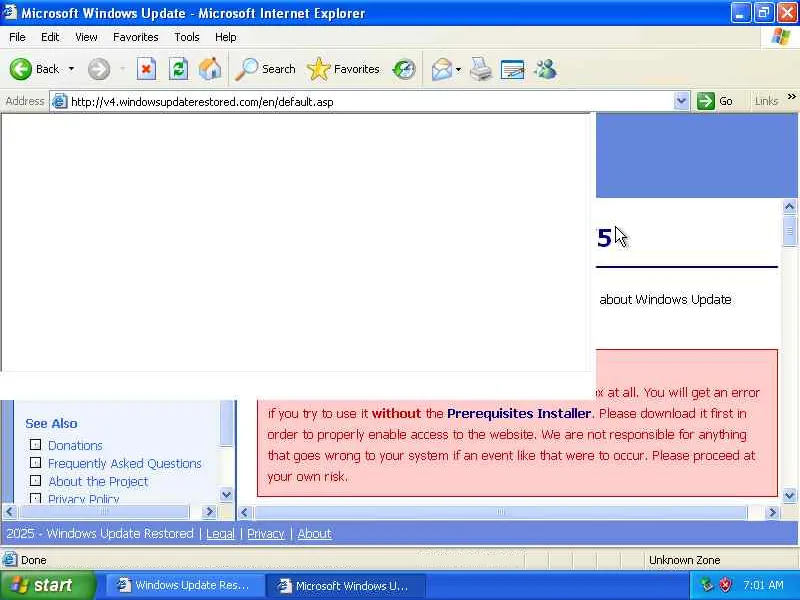
Task: Click the Edit page toolbar icon
Action: click(x=512, y=69)
